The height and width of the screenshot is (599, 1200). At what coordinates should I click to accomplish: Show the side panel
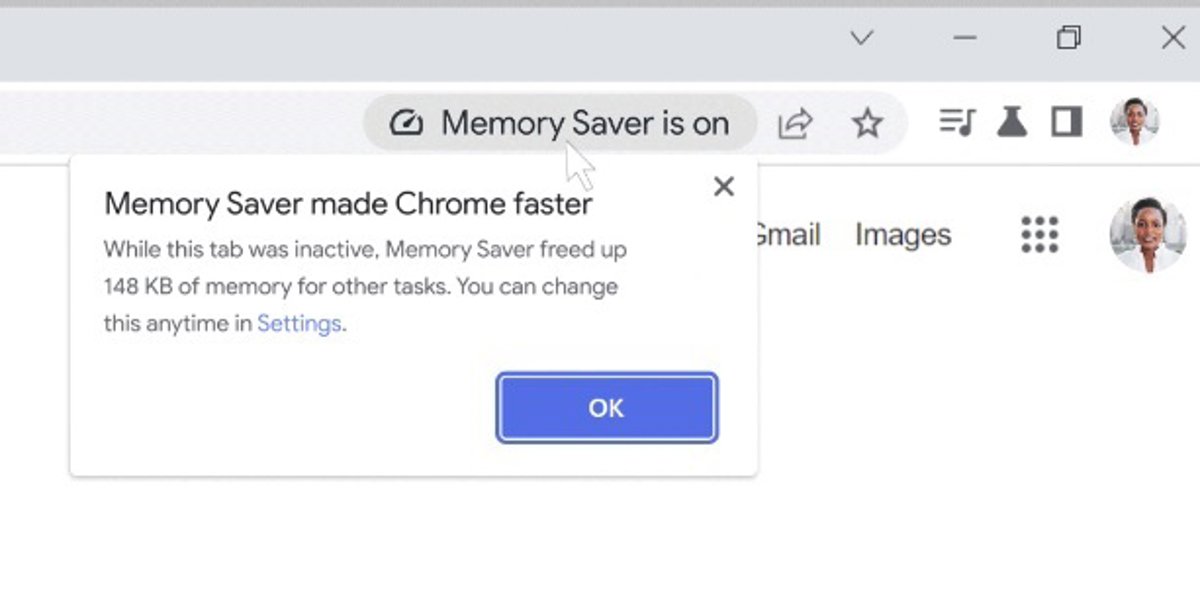click(1067, 122)
